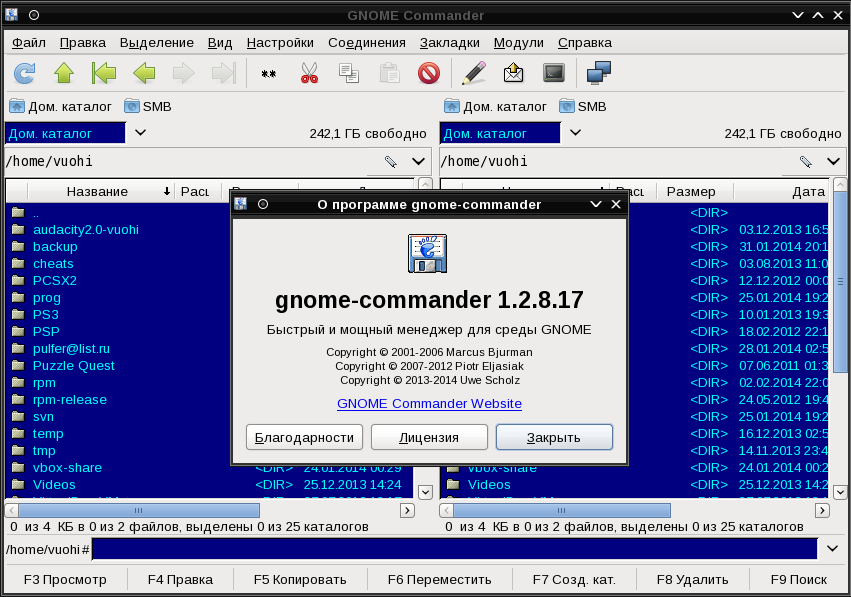
Task: Open right panel device dropdown arrow
Action: pos(574,133)
